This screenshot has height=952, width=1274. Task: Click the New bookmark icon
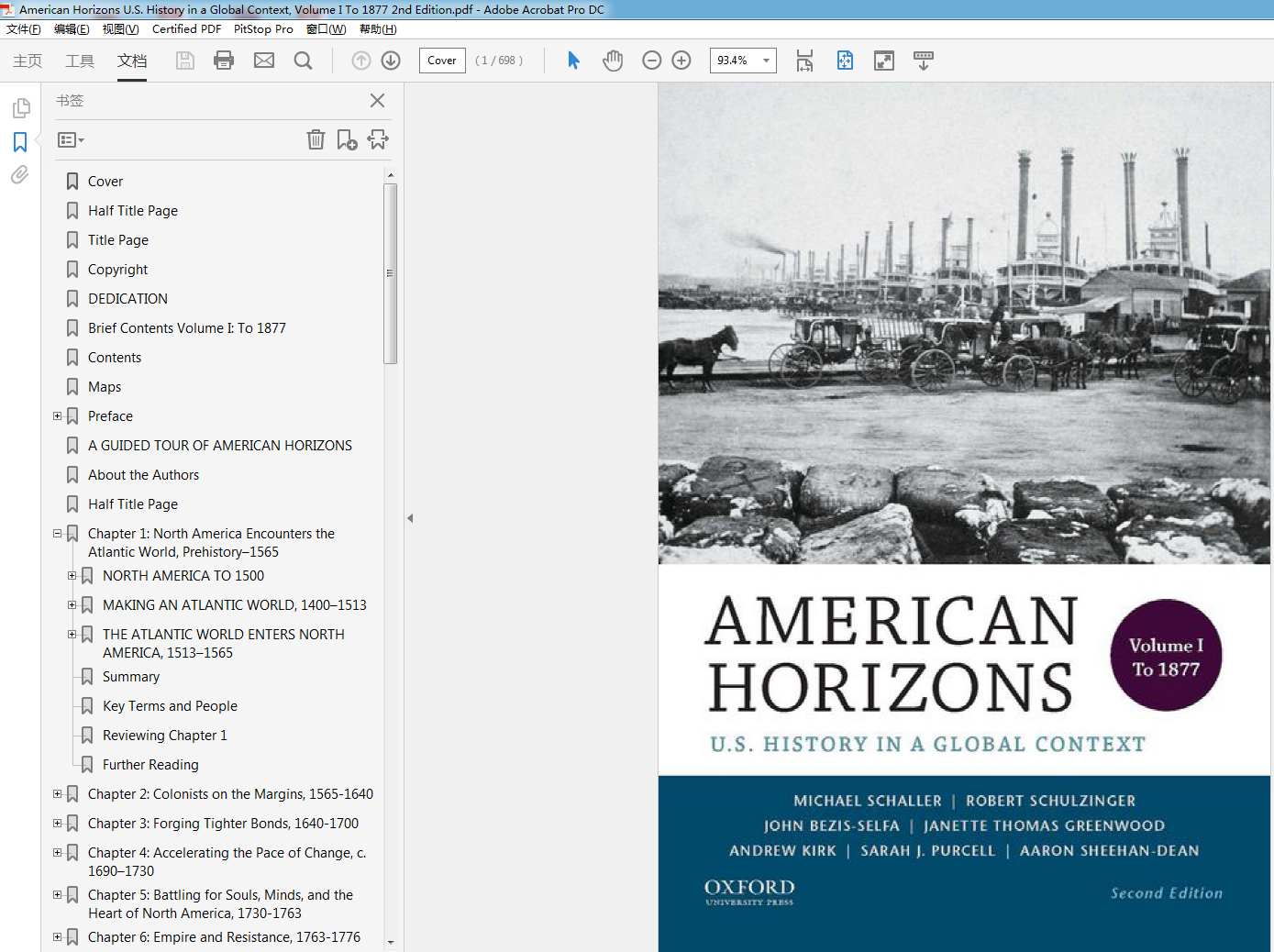pos(347,139)
